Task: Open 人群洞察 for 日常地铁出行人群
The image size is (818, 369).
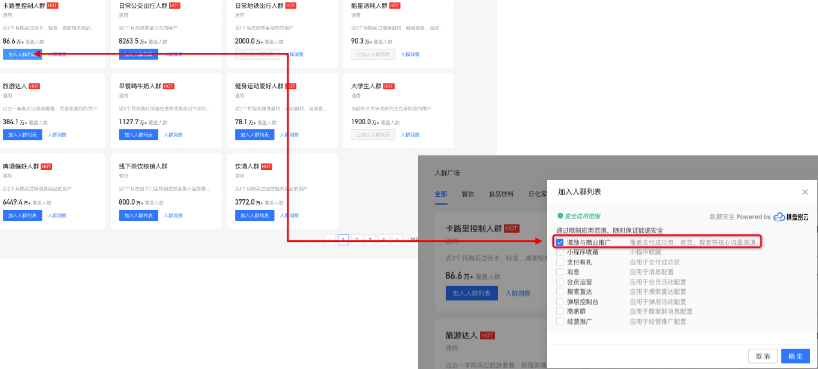Action: pyautogui.click(x=296, y=54)
